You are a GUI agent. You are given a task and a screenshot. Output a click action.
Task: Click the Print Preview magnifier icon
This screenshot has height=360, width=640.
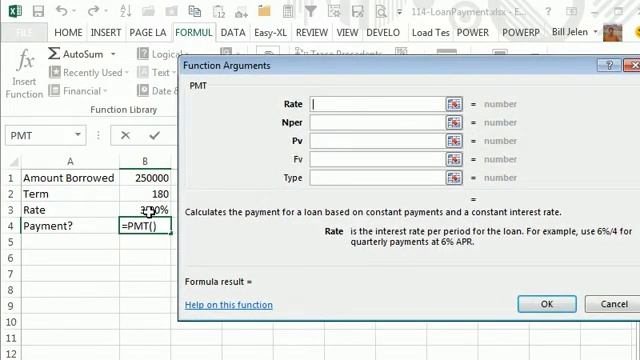click(x=381, y=11)
